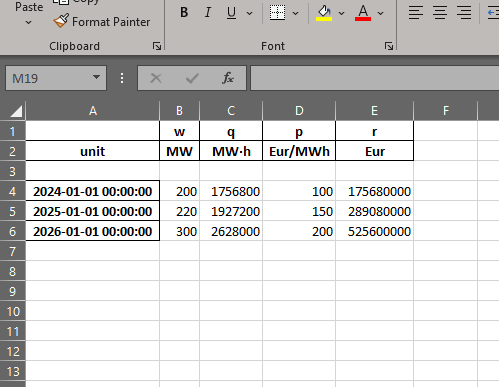Click cell value 525600000
The width and height of the screenshot is (499, 387).
click(374, 231)
